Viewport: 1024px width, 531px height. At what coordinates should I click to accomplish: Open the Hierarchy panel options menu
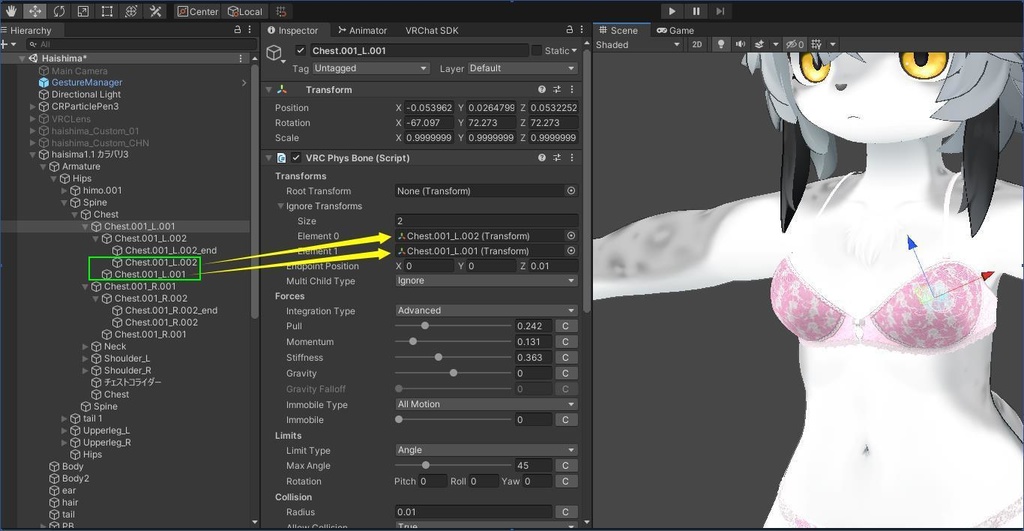(x=249, y=30)
